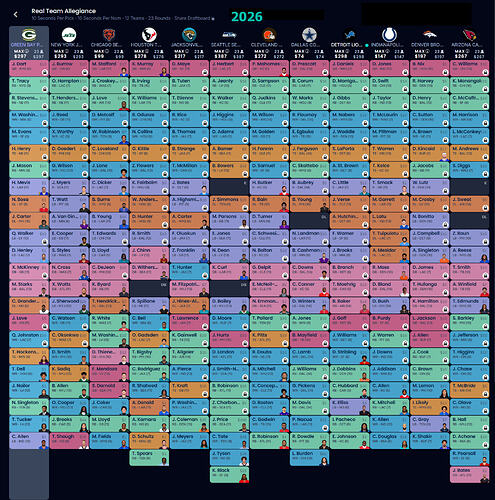
Task: Open the L. Jackson player card
Action: 429,322
